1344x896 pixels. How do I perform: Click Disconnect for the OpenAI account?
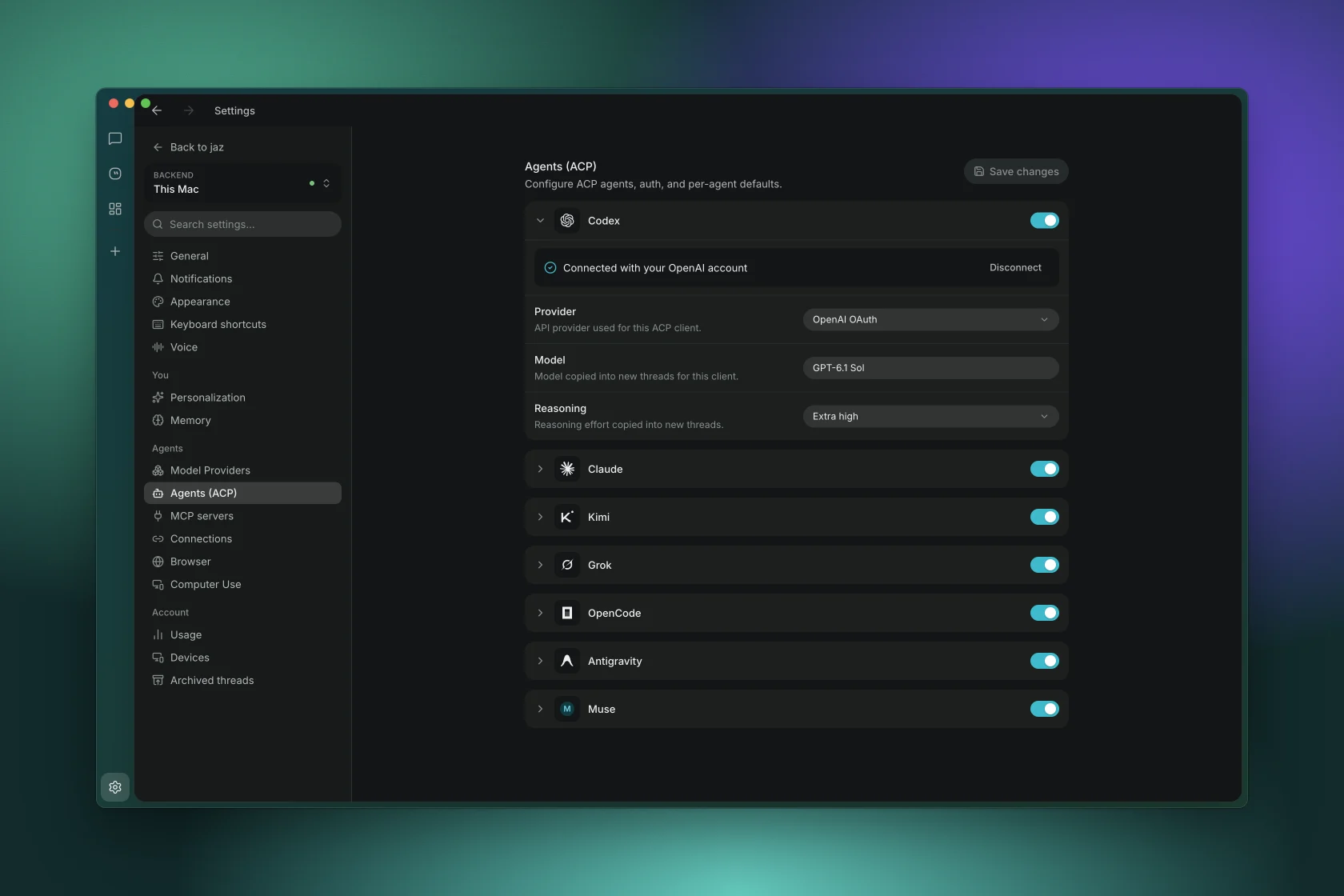click(x=1015, y=268)
